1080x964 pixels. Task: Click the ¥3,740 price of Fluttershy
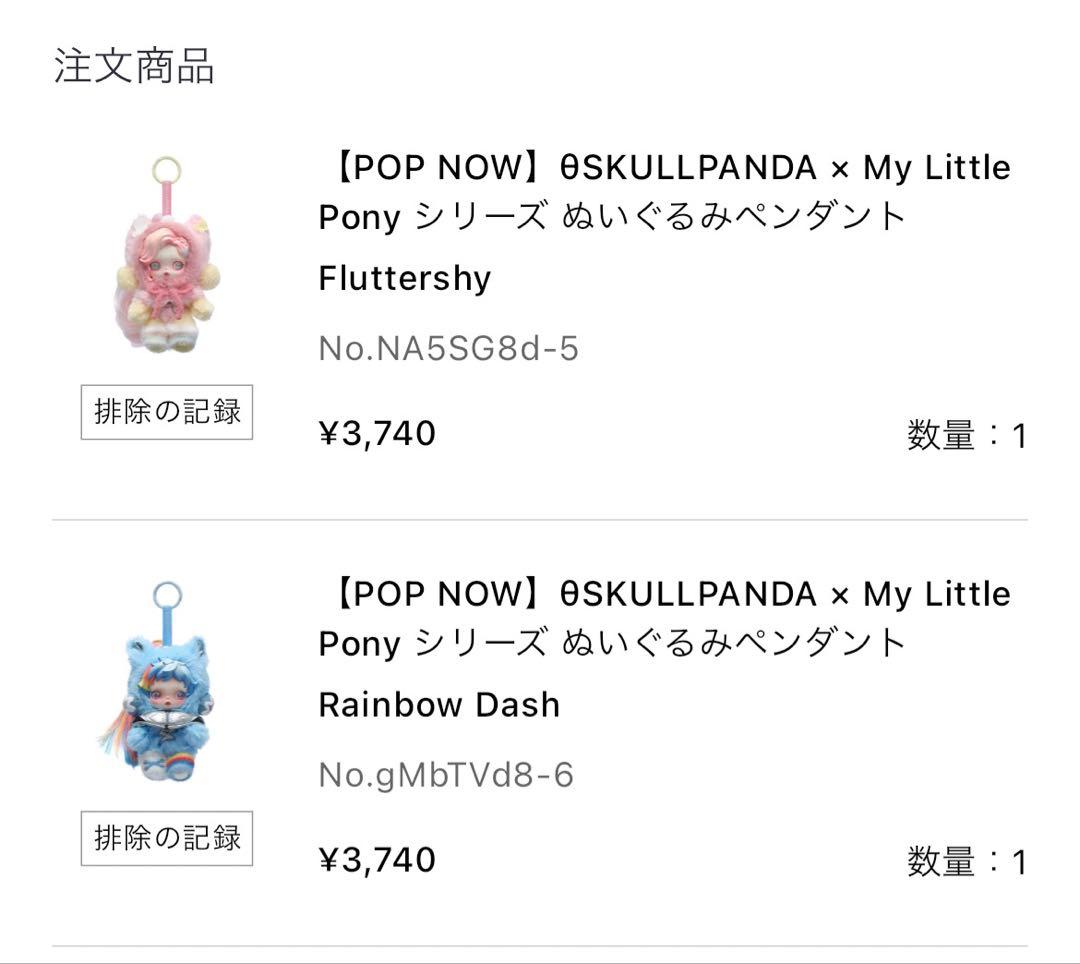pos(377,434)
